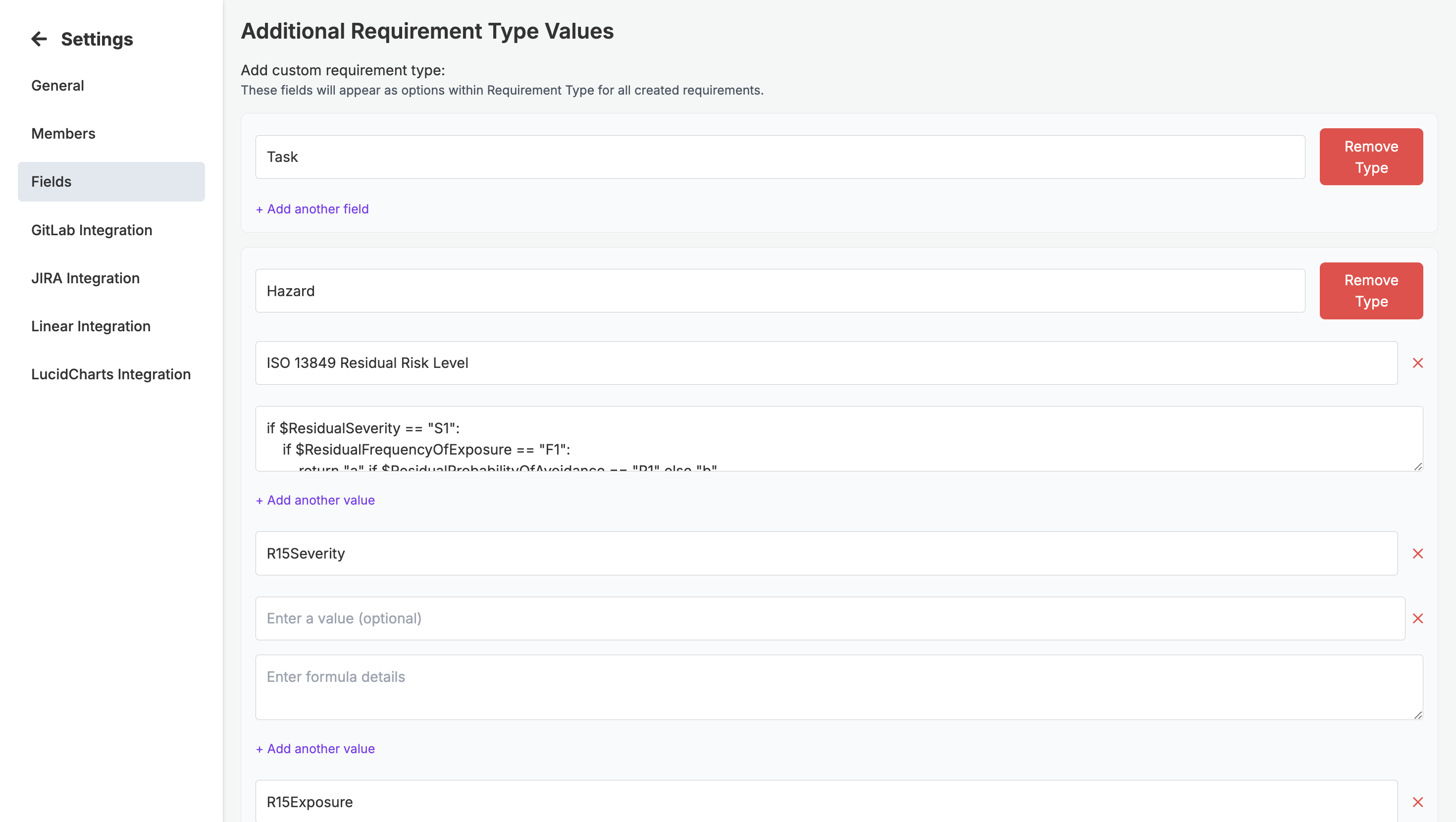This screenshot has width=1456, height=822.
Task: Click the back arrow next to Settings
Action: click(39, 39)
